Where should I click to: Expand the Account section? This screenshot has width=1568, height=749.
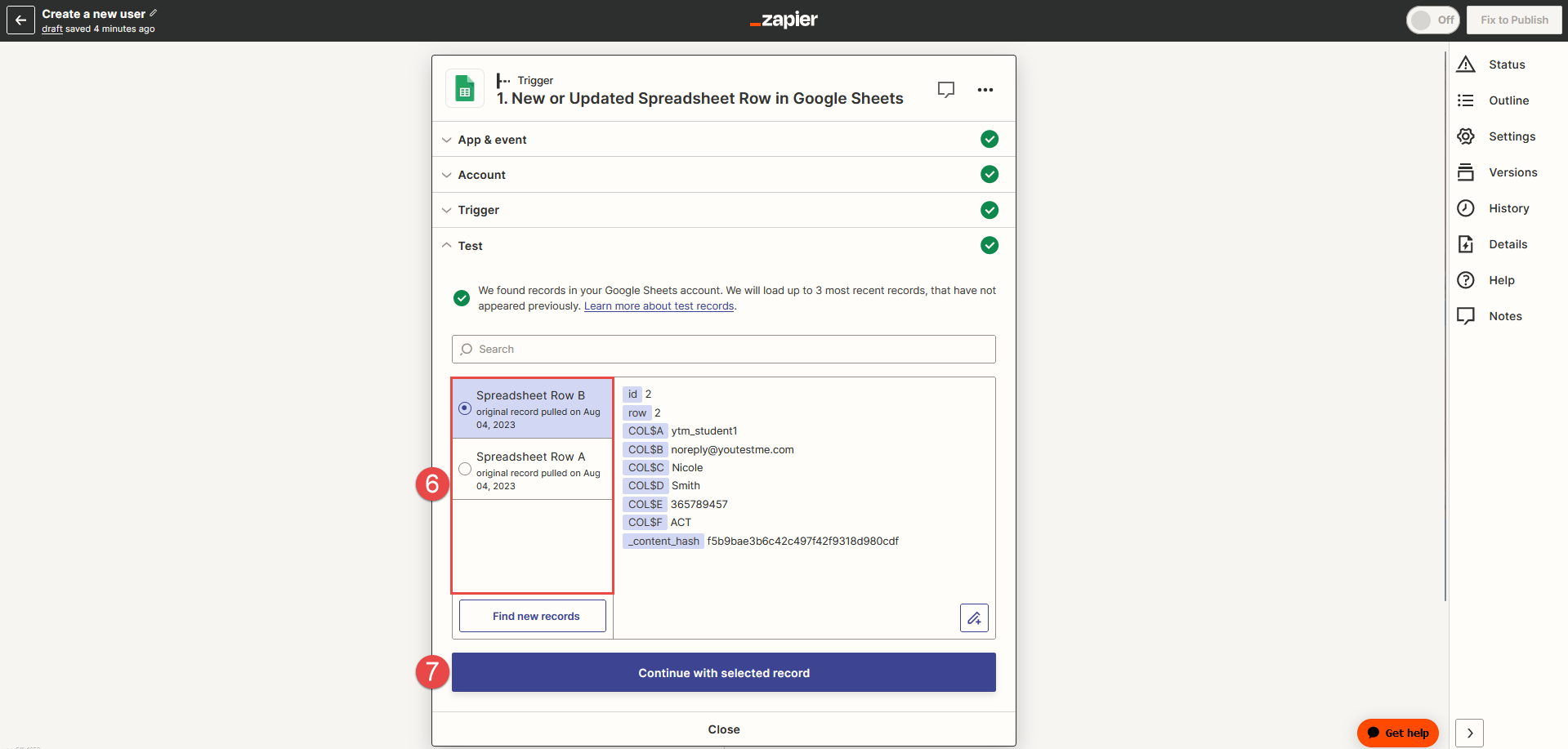[724, 175]
